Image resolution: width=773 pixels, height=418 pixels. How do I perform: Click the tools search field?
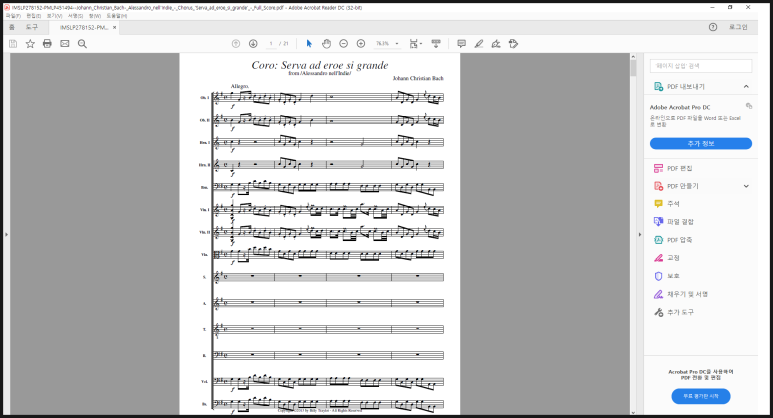(x=701, y=66)
